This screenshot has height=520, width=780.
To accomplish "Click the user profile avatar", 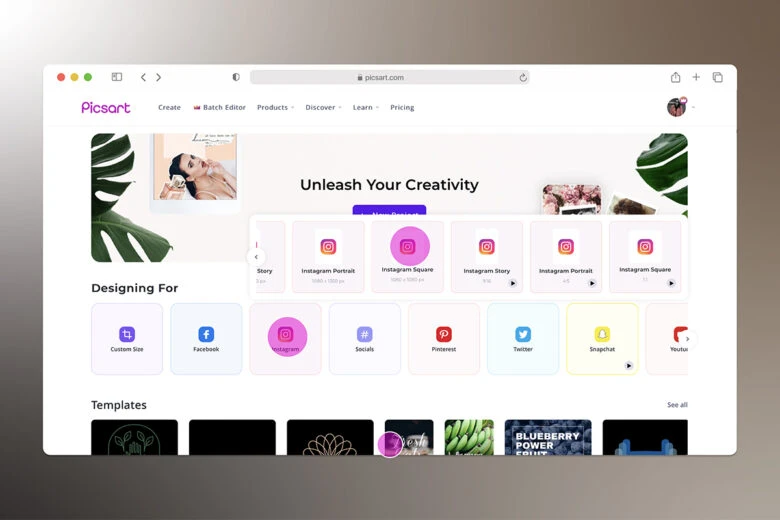I will 677,107.
